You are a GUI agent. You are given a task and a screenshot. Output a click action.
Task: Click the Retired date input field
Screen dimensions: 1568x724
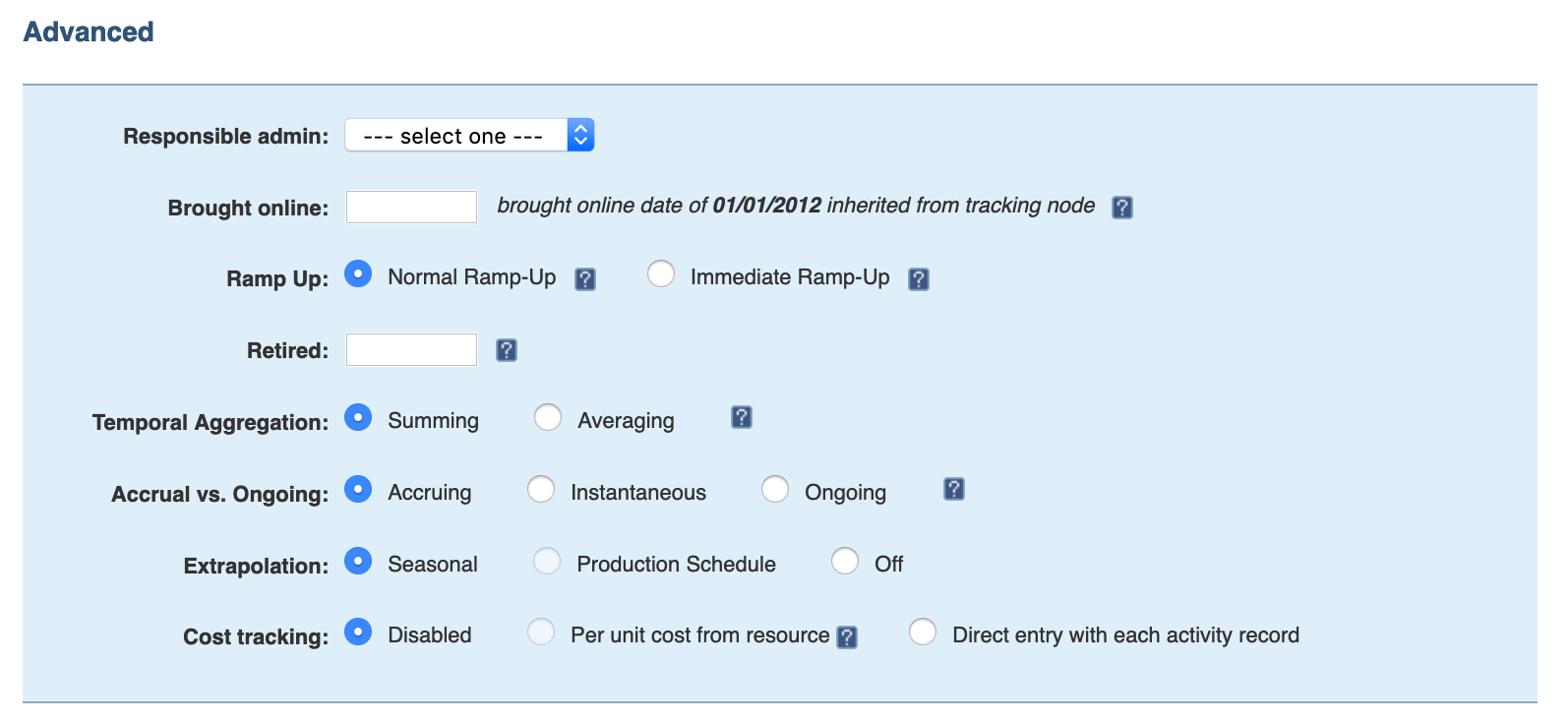(x=411, y=350)
